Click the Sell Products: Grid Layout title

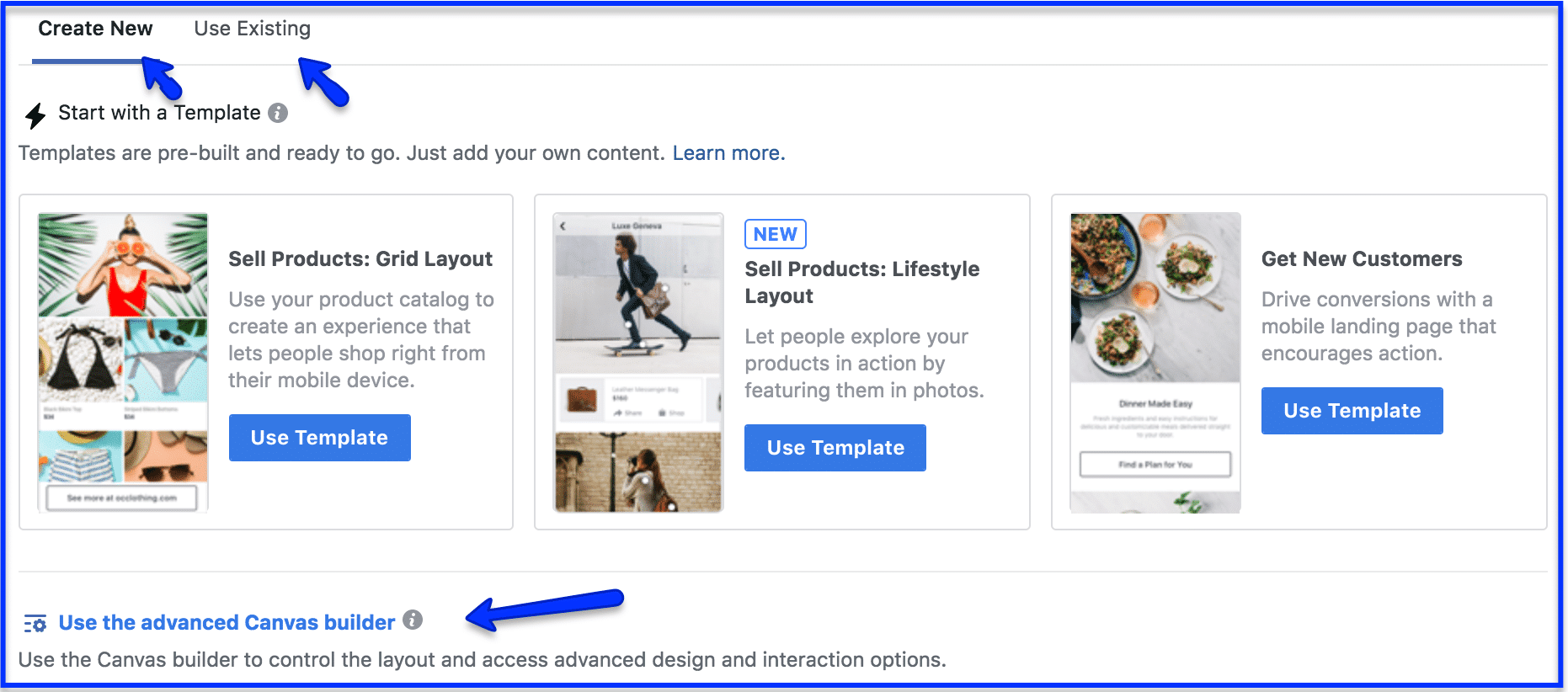click(360, 259)
